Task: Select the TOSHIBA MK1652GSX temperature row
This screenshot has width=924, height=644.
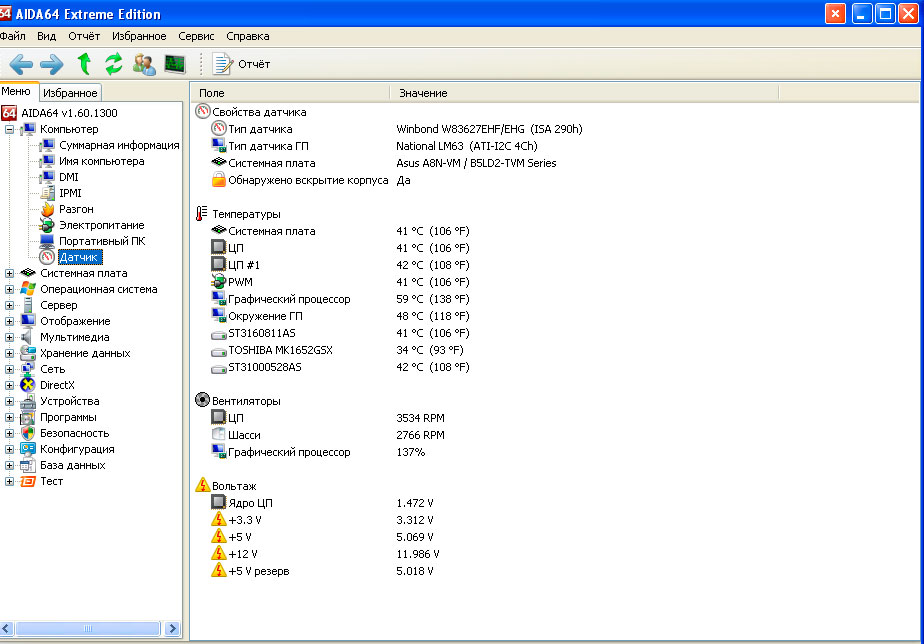Action: (x=337, y=350)
